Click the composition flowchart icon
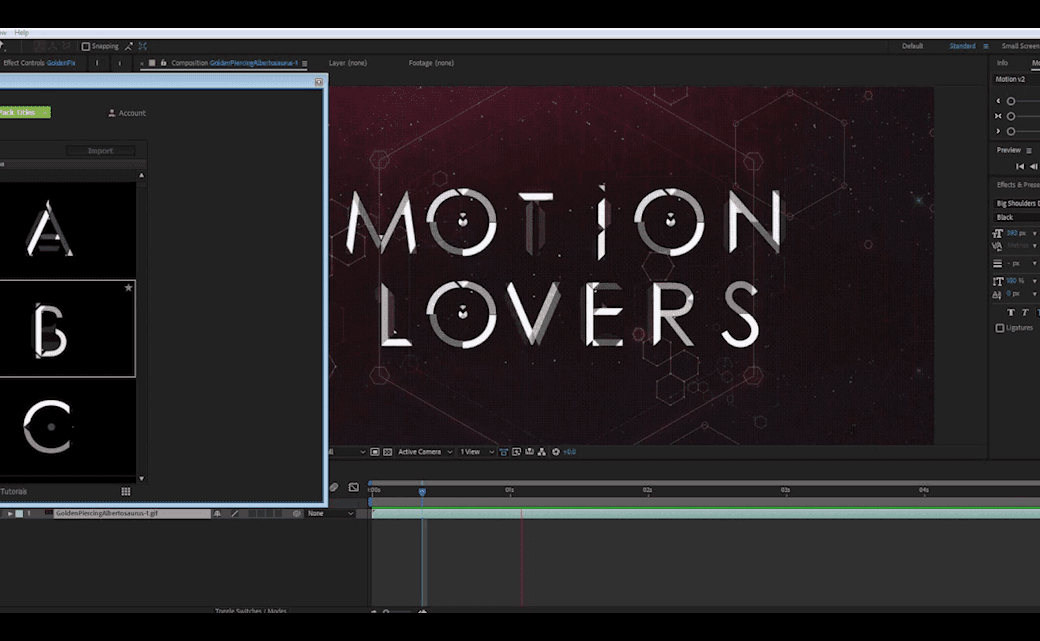 tap(542, 452)
